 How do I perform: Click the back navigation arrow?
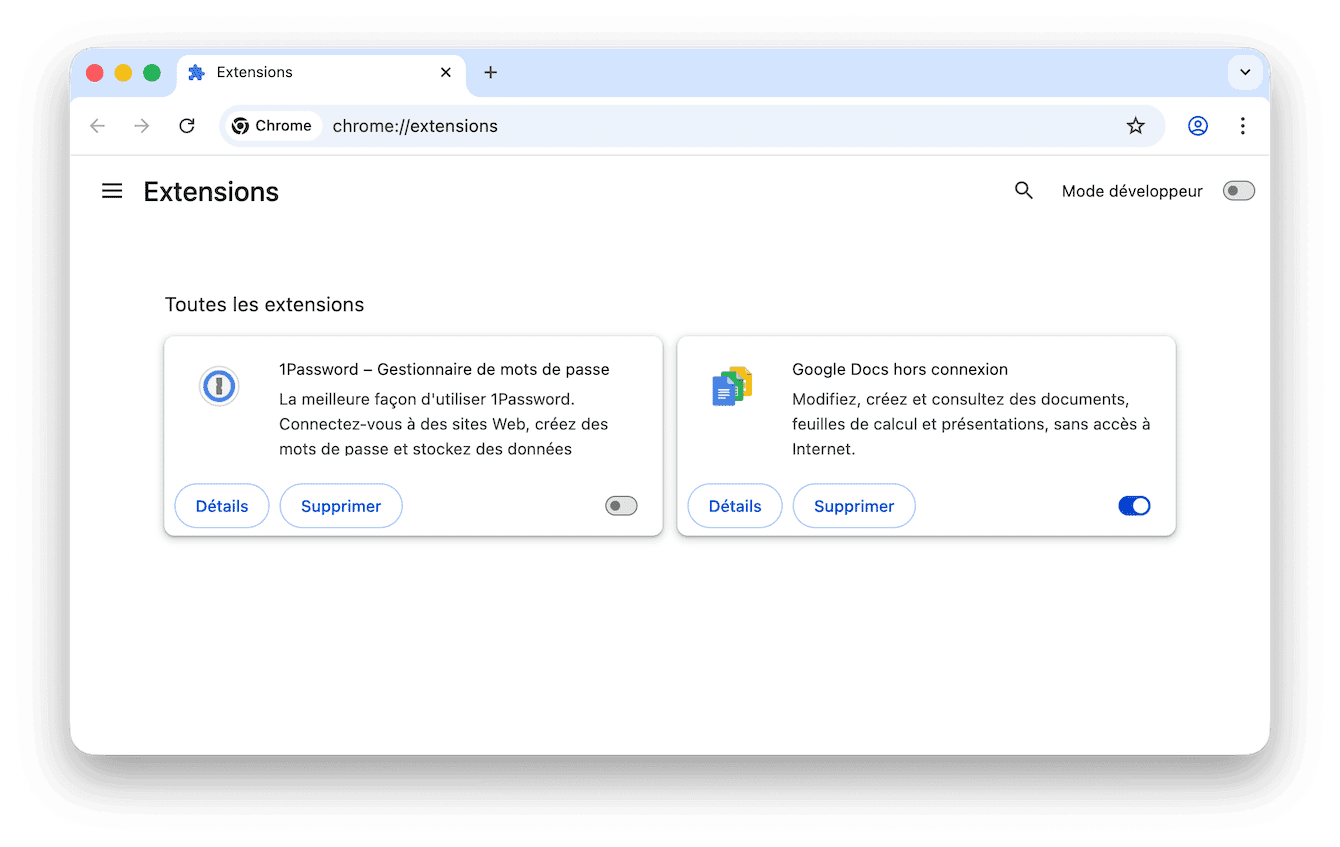point(97,125)
